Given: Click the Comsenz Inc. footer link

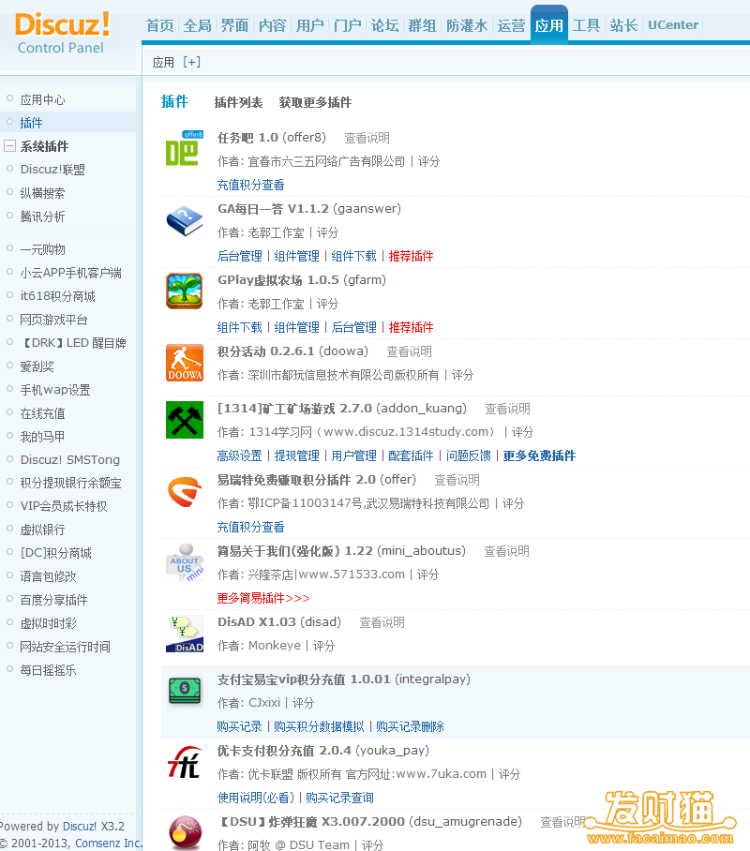Looking at the screenshot, I should tap(108, 842).
